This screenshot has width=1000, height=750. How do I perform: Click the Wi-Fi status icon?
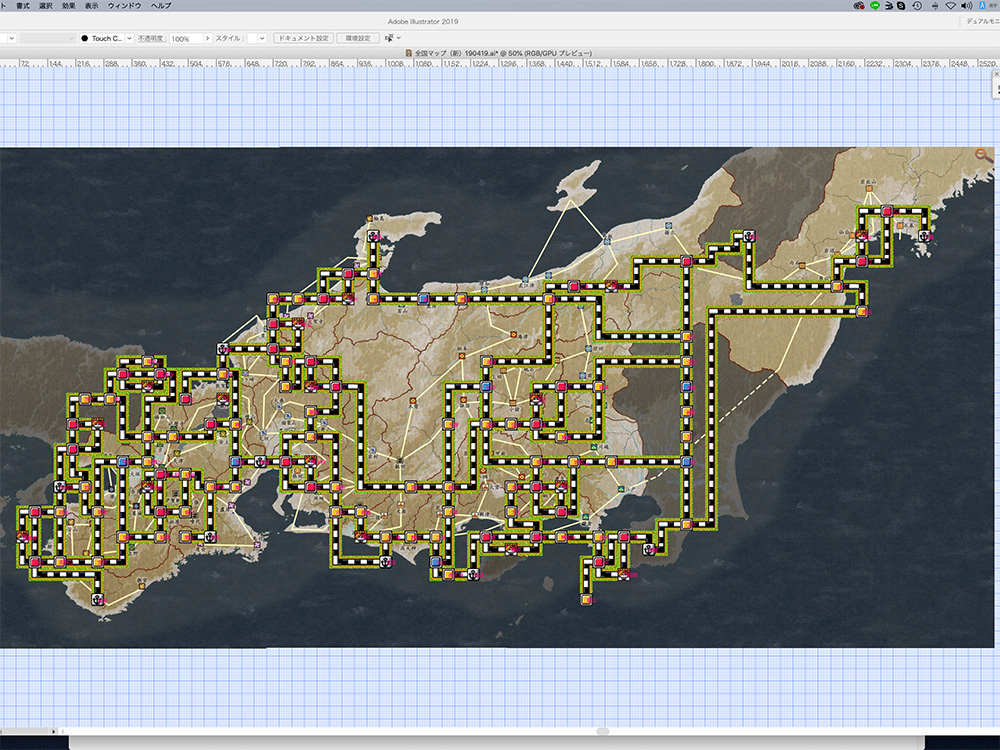click(950, 5)
